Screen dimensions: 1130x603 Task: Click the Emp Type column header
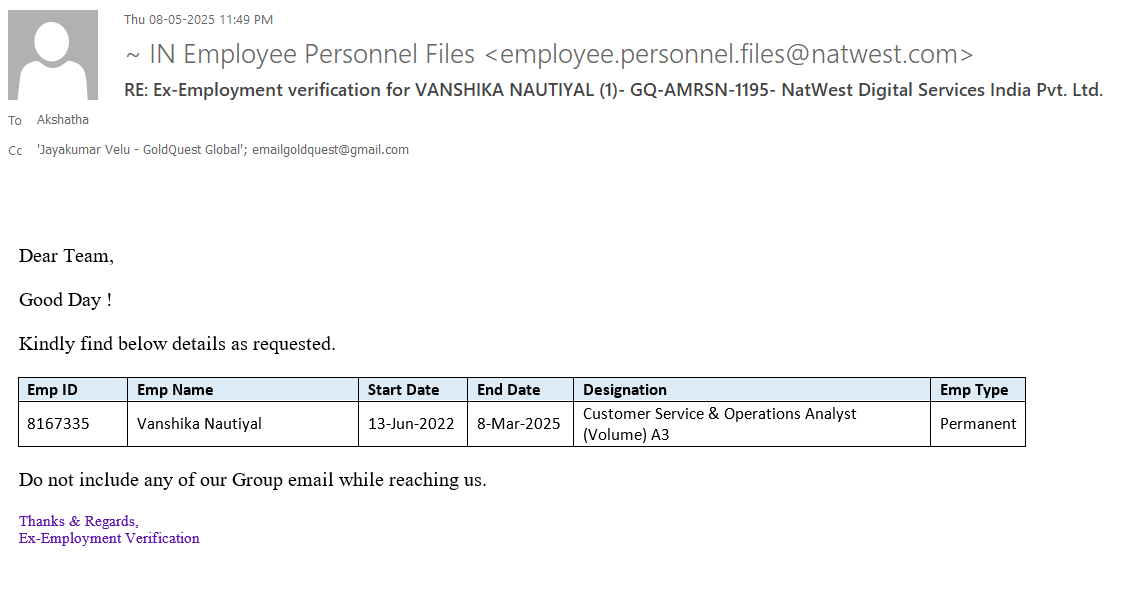pos(974,390)
